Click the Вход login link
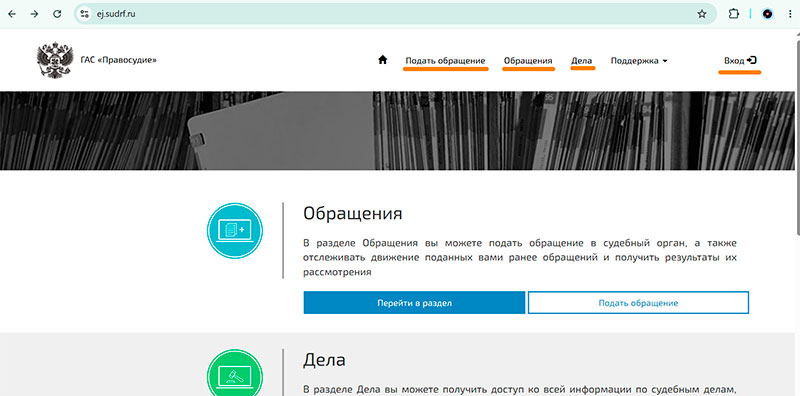The height and width of the screenshot is (396, 800). (x=740, y=60)
